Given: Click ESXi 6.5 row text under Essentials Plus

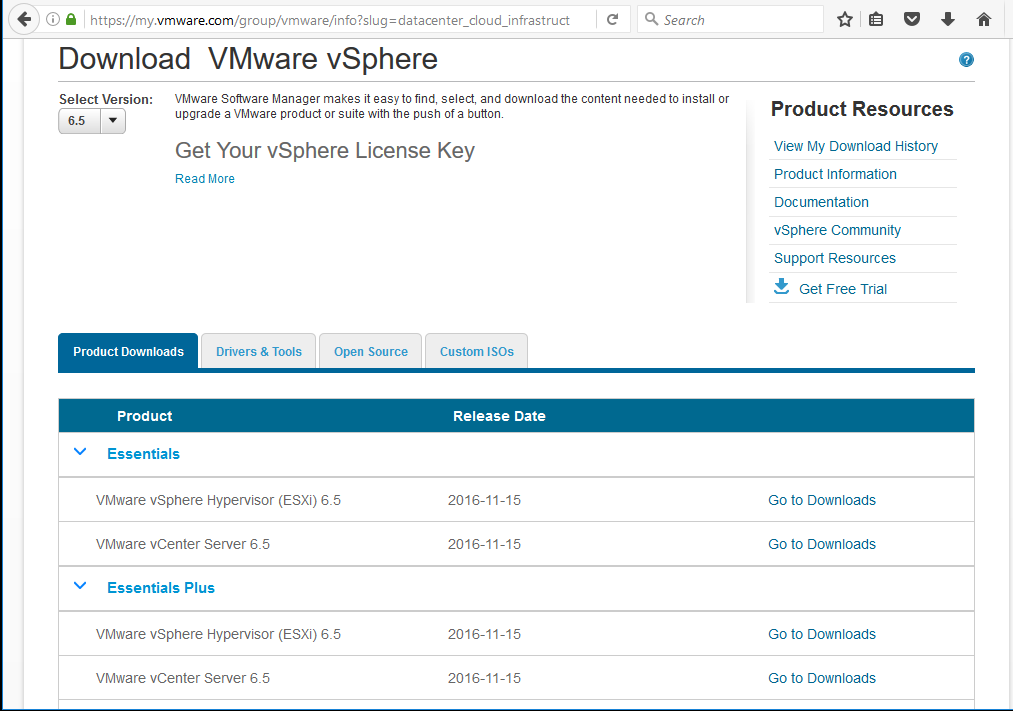Looking at the screenshot, I should (x=218, y=634).
